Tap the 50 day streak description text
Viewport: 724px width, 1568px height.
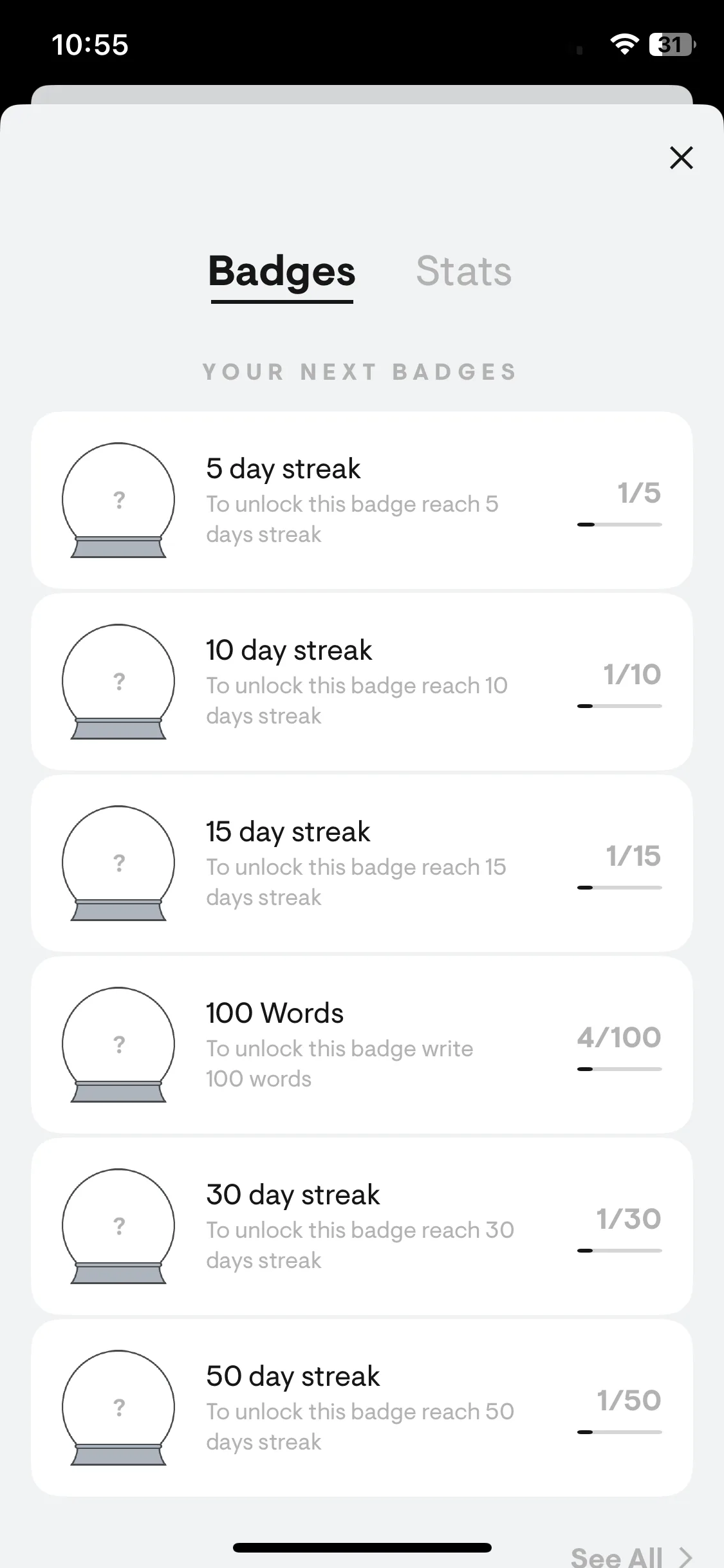click(x=360, y=1426)
